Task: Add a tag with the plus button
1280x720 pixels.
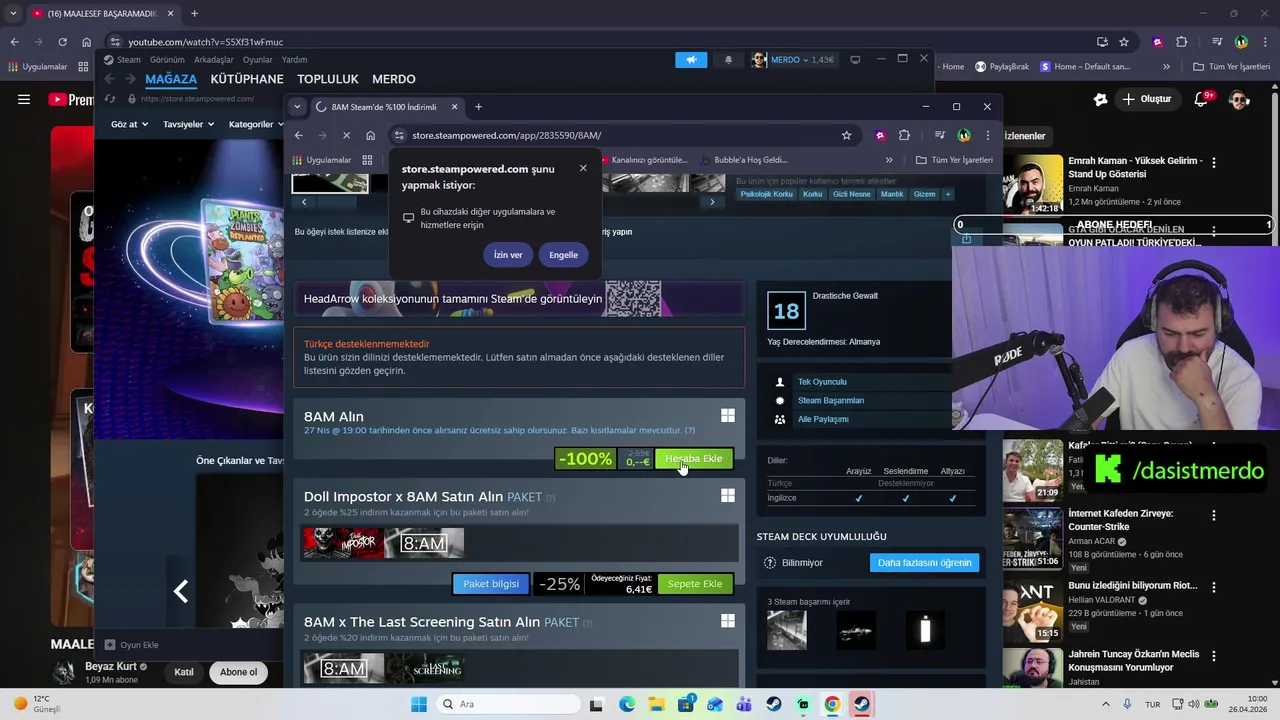Action: tap(948, 194)
